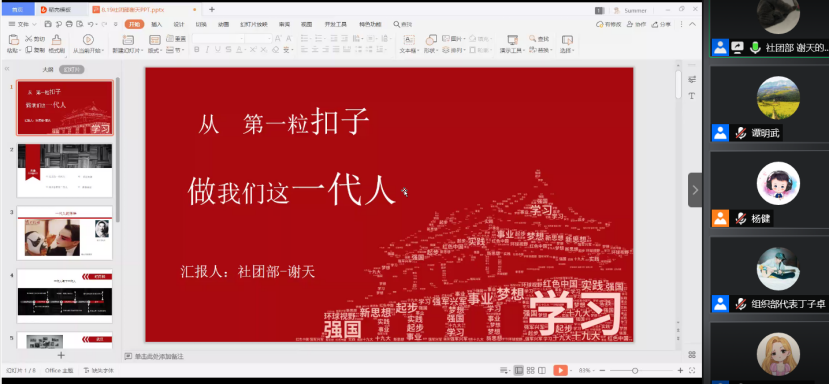The image size is (829, 384).
Task: Open the 插入 ribbon tab
Action: coord(156,24)
